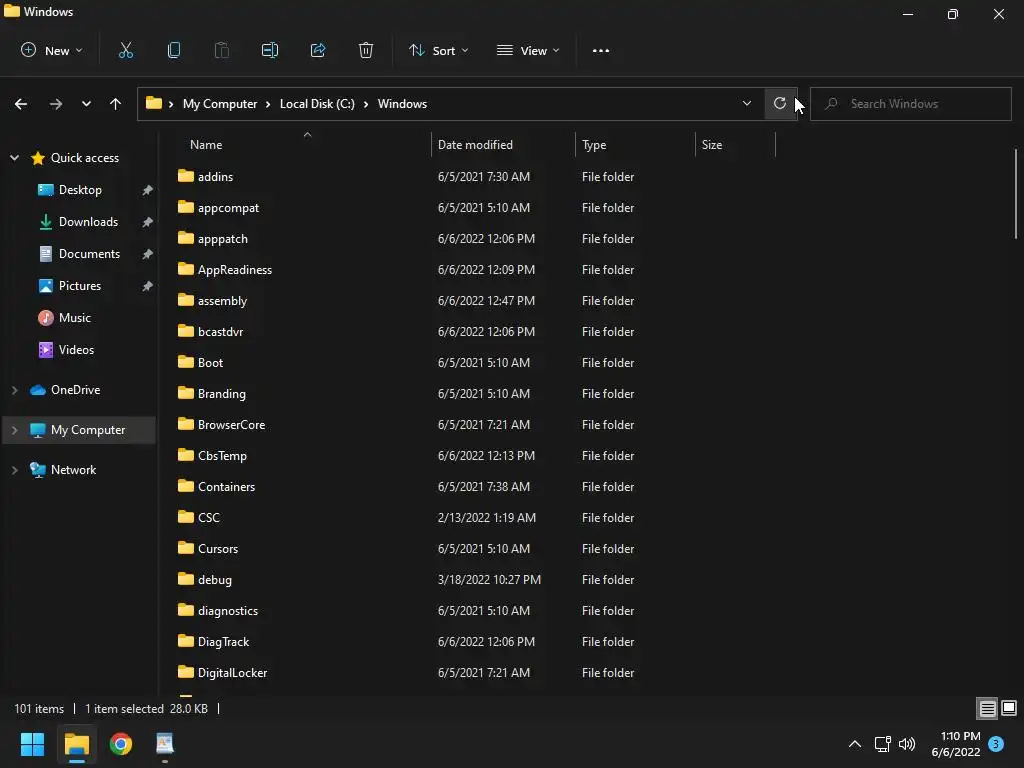Expand the My Computer tree node
This screenshot has height=768, width=1024.
(14, 430)
